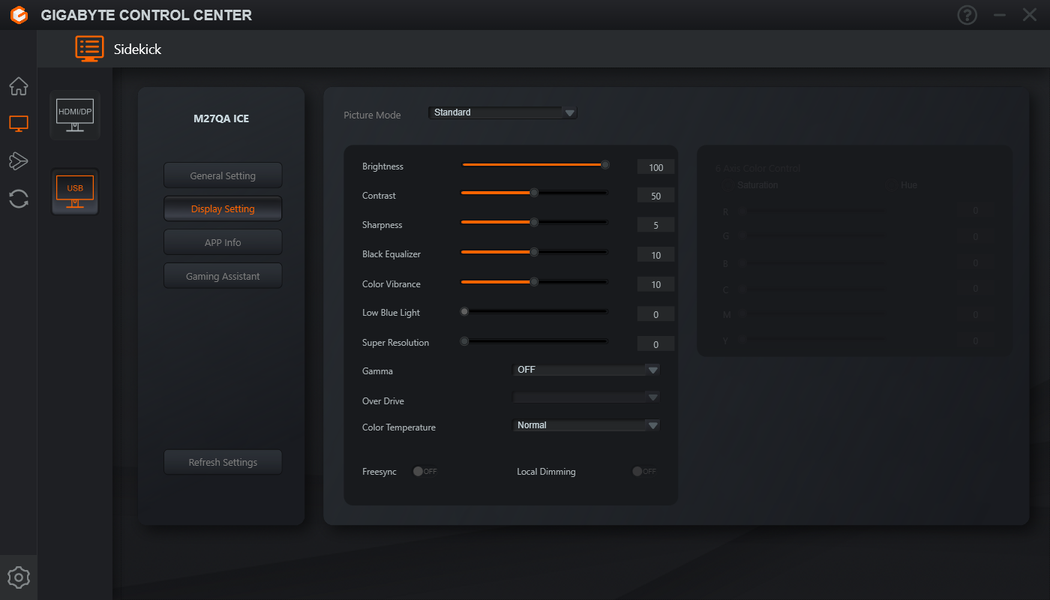This screenshot has width=1050, height=600.
Task: Open the paper-plane icon in the sidebar
Action: (x=19, y=161)
